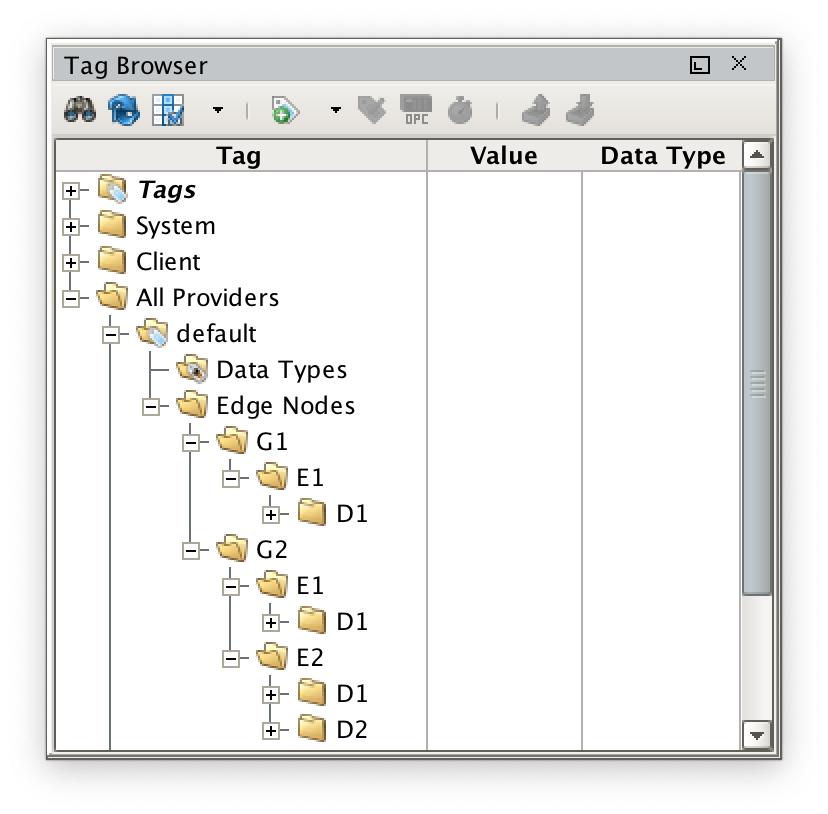Viewport: 828px width, 814px height.
Task: Click the OPC browser icon
Action: pos(416,110)
